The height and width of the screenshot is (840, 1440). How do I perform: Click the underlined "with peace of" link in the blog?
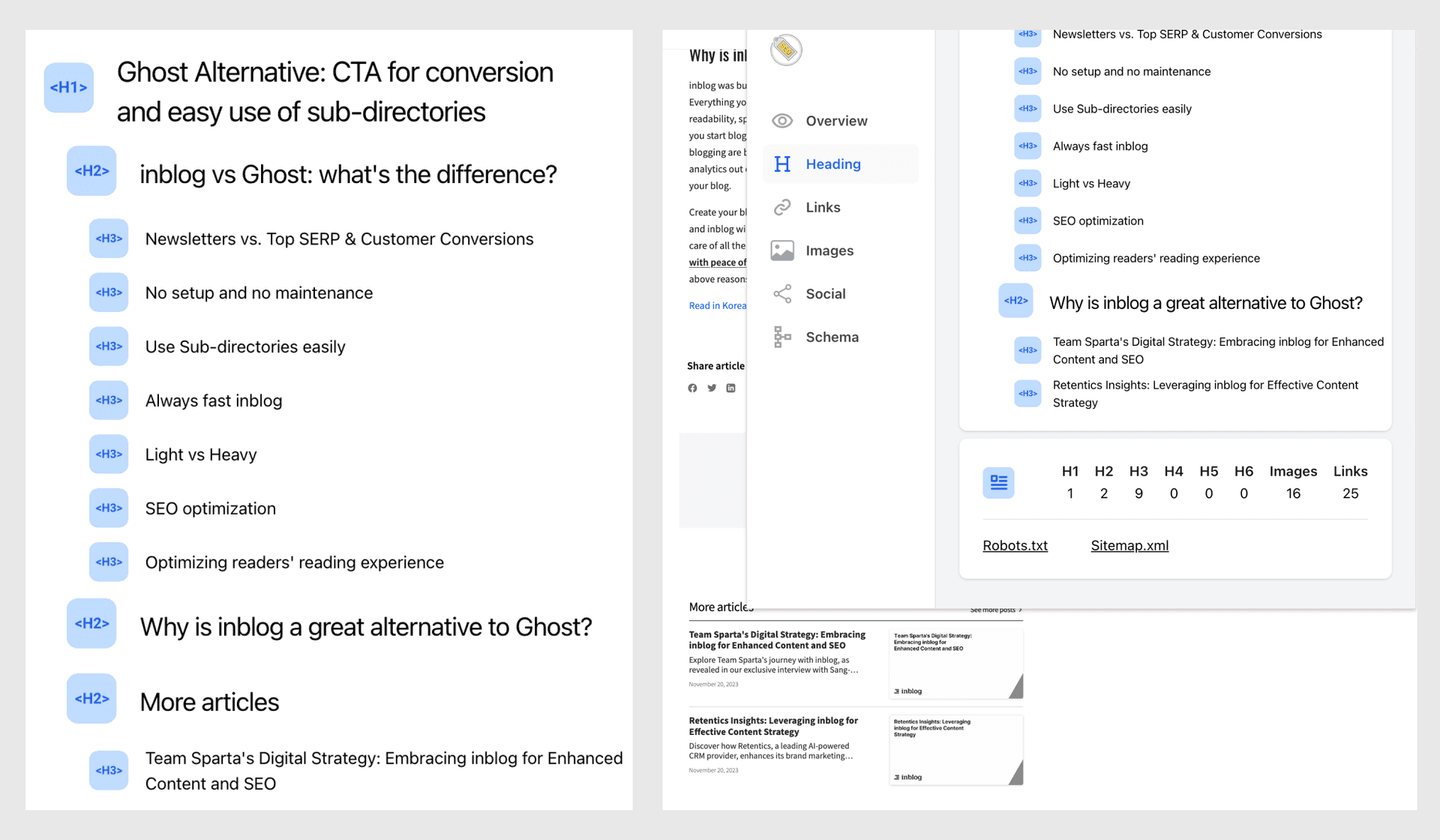(x=718, y=262)
